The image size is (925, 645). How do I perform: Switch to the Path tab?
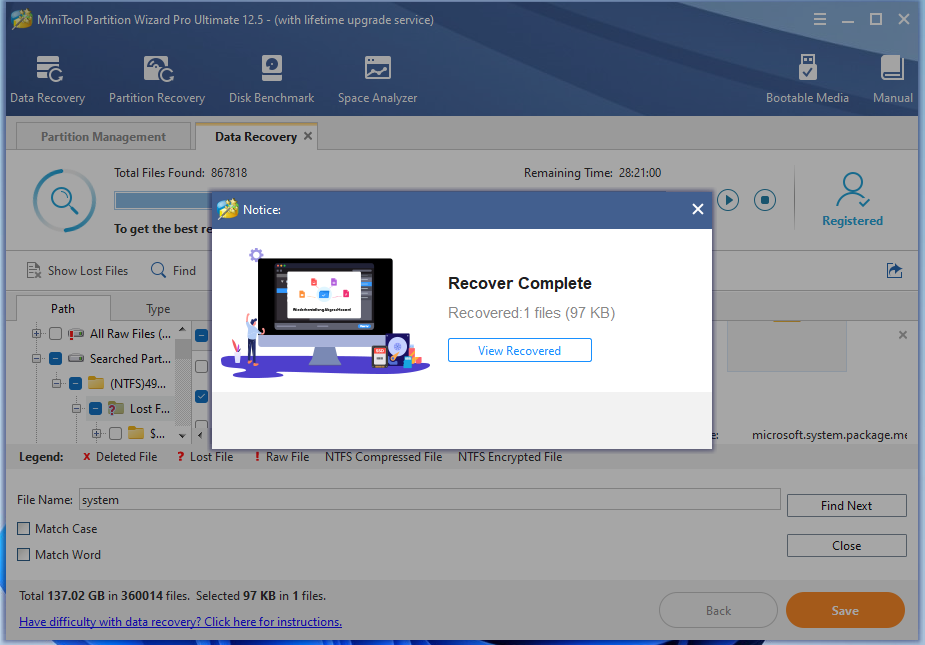coord(63,309)
